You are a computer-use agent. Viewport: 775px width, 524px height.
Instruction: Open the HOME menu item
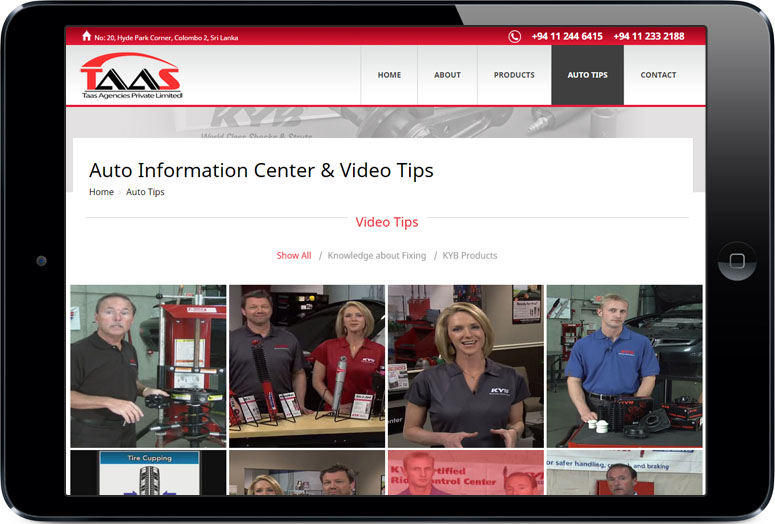pyautogui.click(x=389, y=75)
